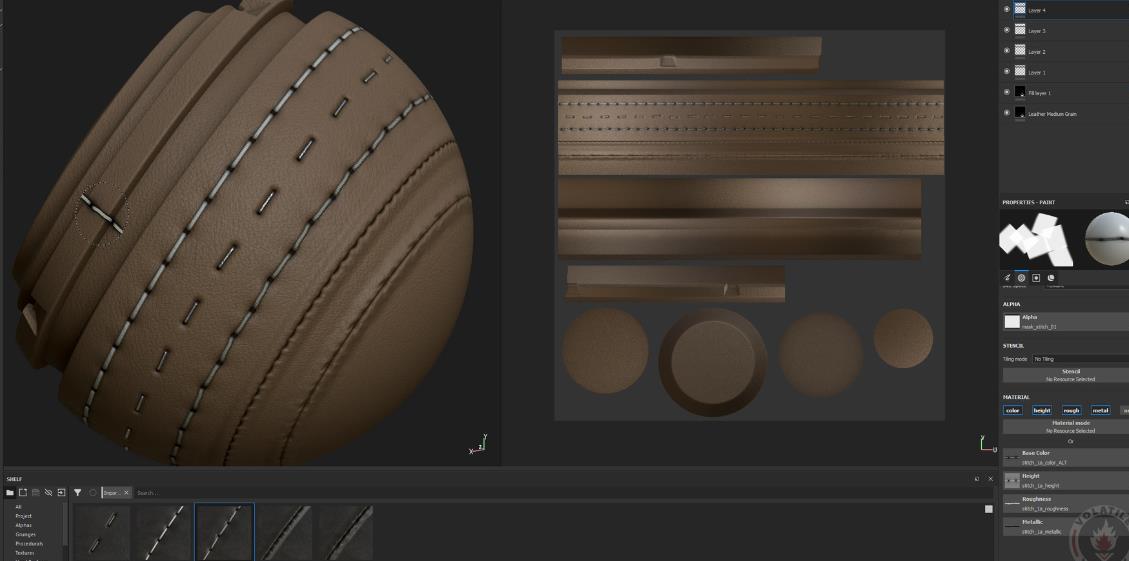Screen dimensions: 1129x561
Task: Select the alpha settings icon in Properties
Action: pyautogui.click(x=1021, y=278)
